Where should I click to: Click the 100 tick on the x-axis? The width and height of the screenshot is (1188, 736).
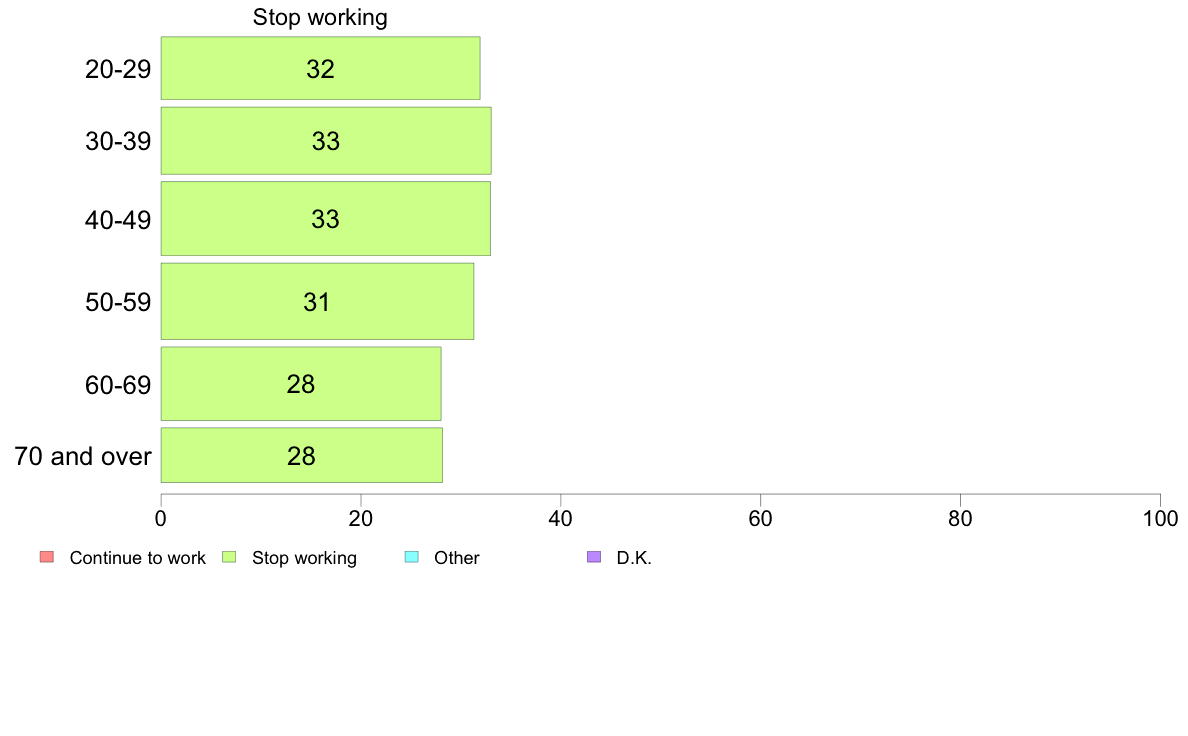1160,518
